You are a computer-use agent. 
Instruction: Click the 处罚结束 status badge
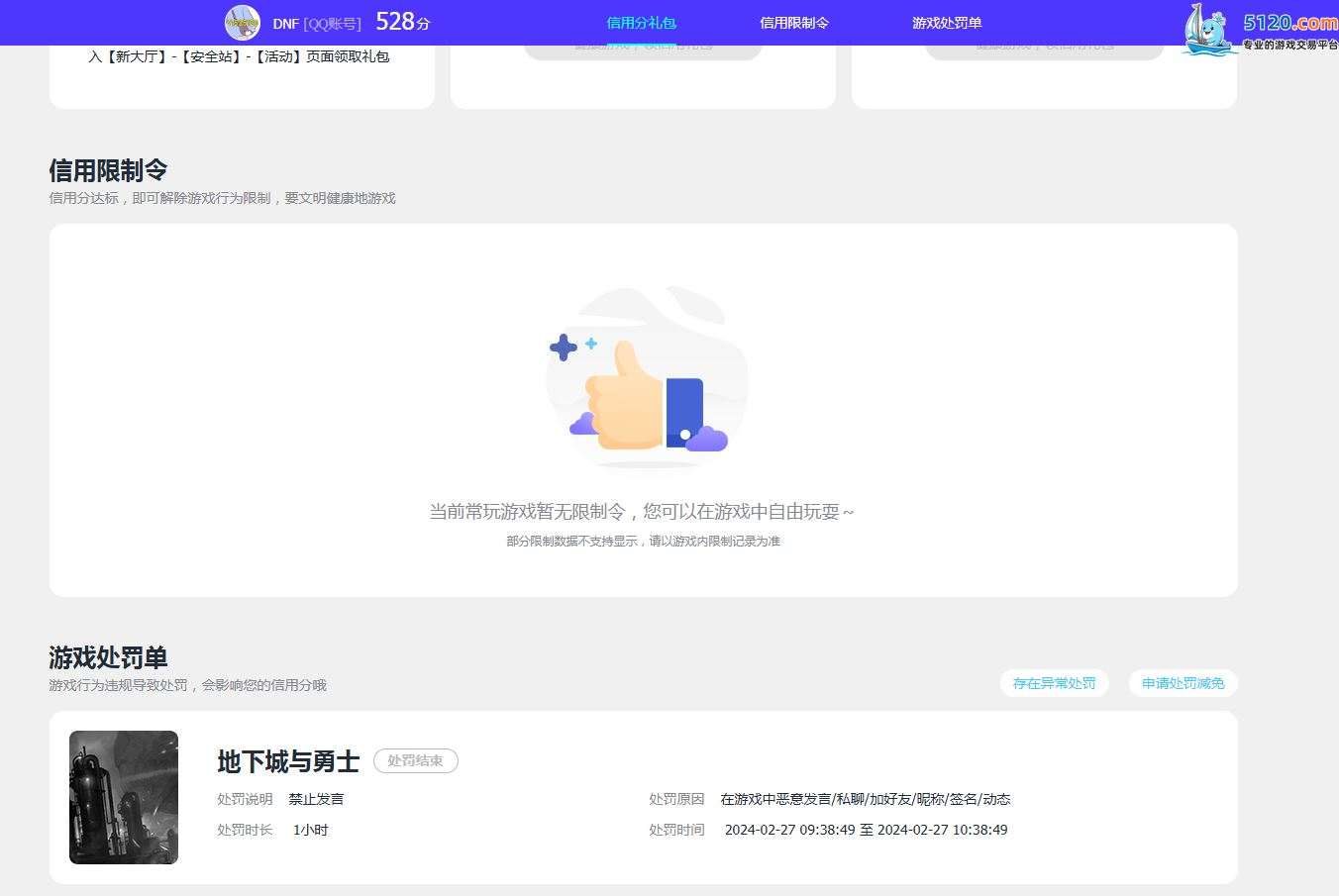click(x=415, y=760)
